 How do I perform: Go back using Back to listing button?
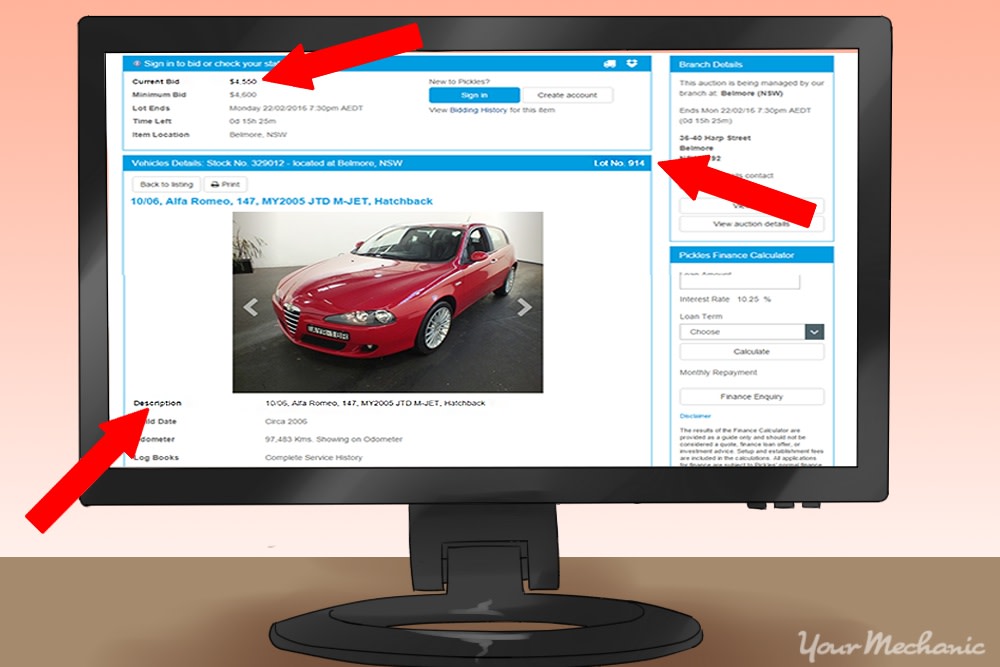click(x=166, y=184)
